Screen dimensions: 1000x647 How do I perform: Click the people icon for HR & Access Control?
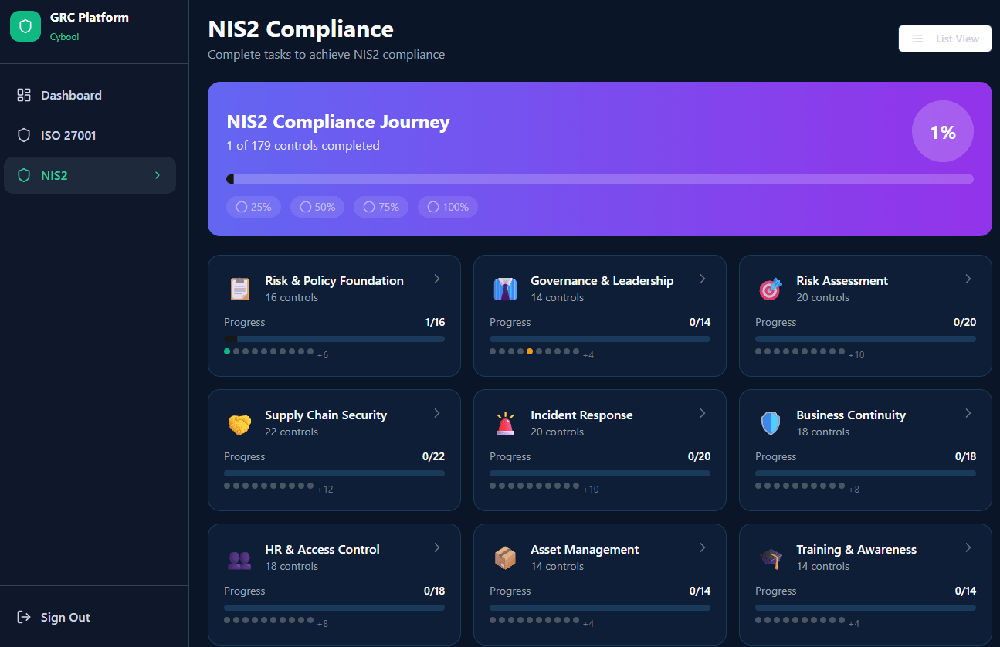(240, 560)
